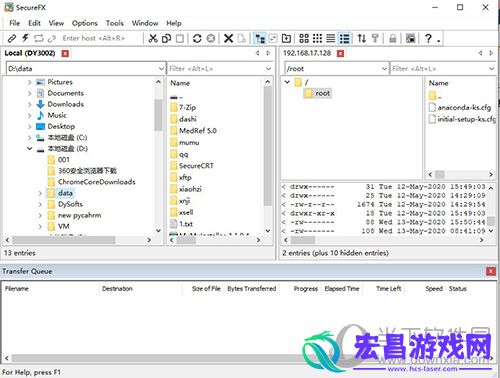The height and width of the screenshot is (378, 500).
Task: Switch to large icons view
Action: pos(304,38)
